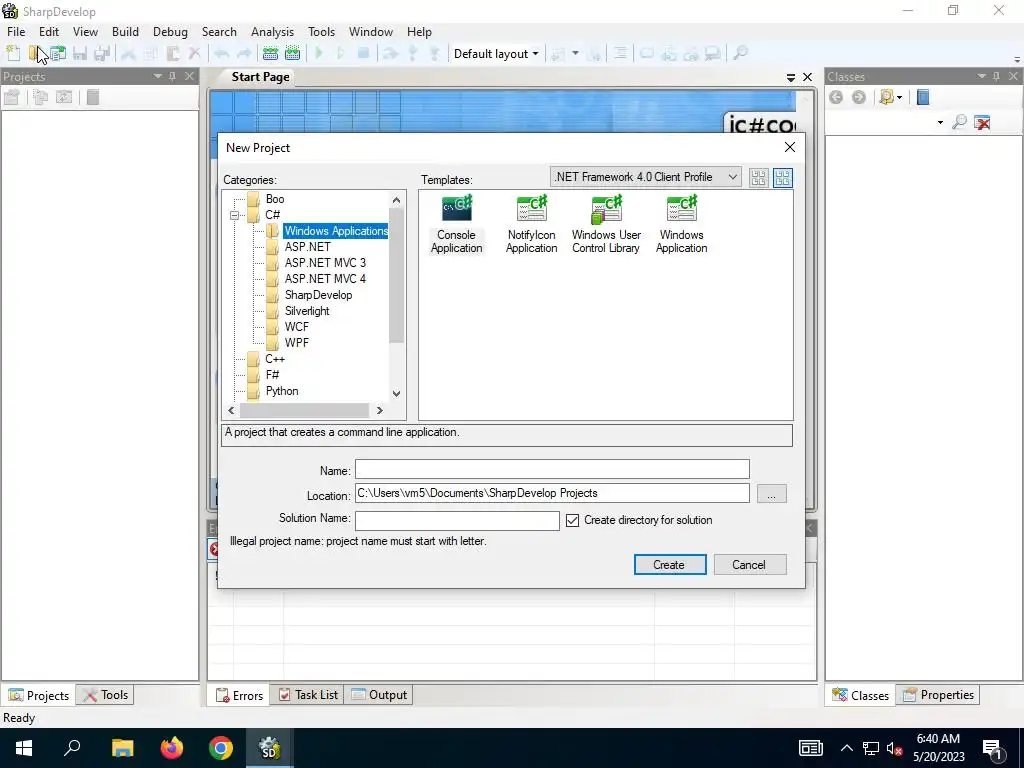Open the Analysis menu
Screen dimensions: 1024x768
coord(272,31)
